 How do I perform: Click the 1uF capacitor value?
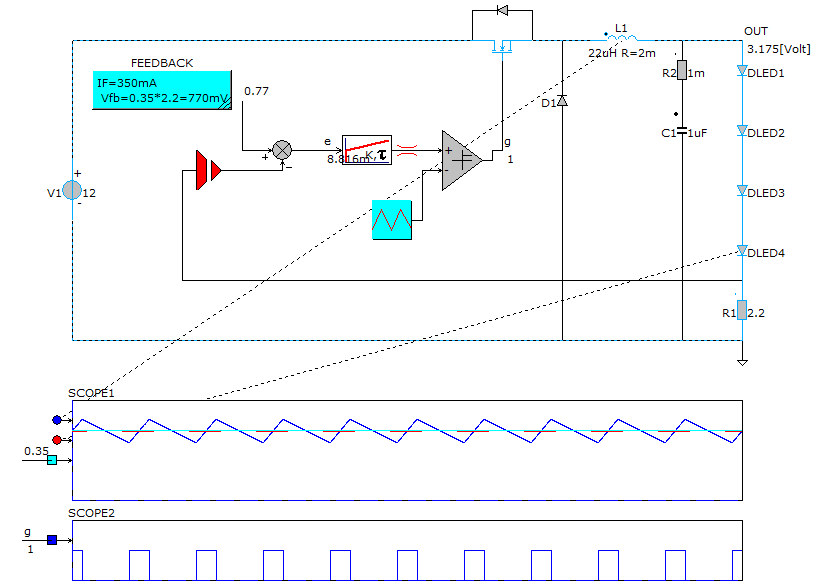tap(697, 133)
